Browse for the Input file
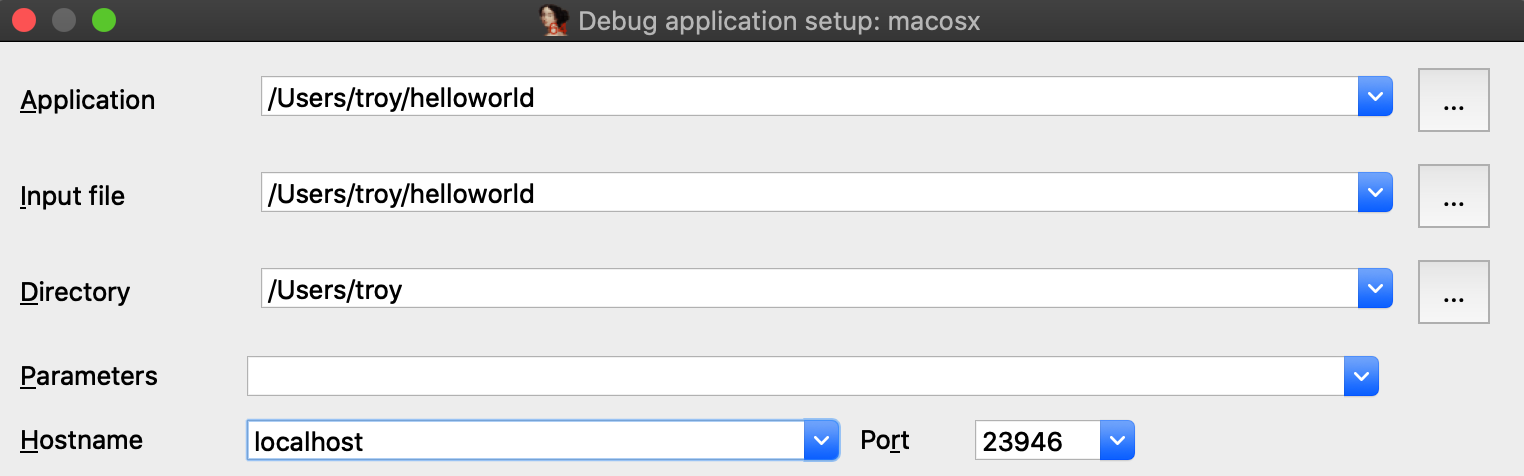Image resolution: width=1524 pixels, height=476 pixels. (x=1453, y=196)
